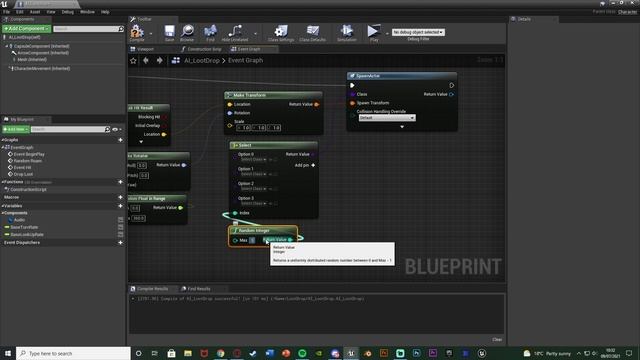
Task: Add new event dispatcher with plus icon
Action: point(120,242)
